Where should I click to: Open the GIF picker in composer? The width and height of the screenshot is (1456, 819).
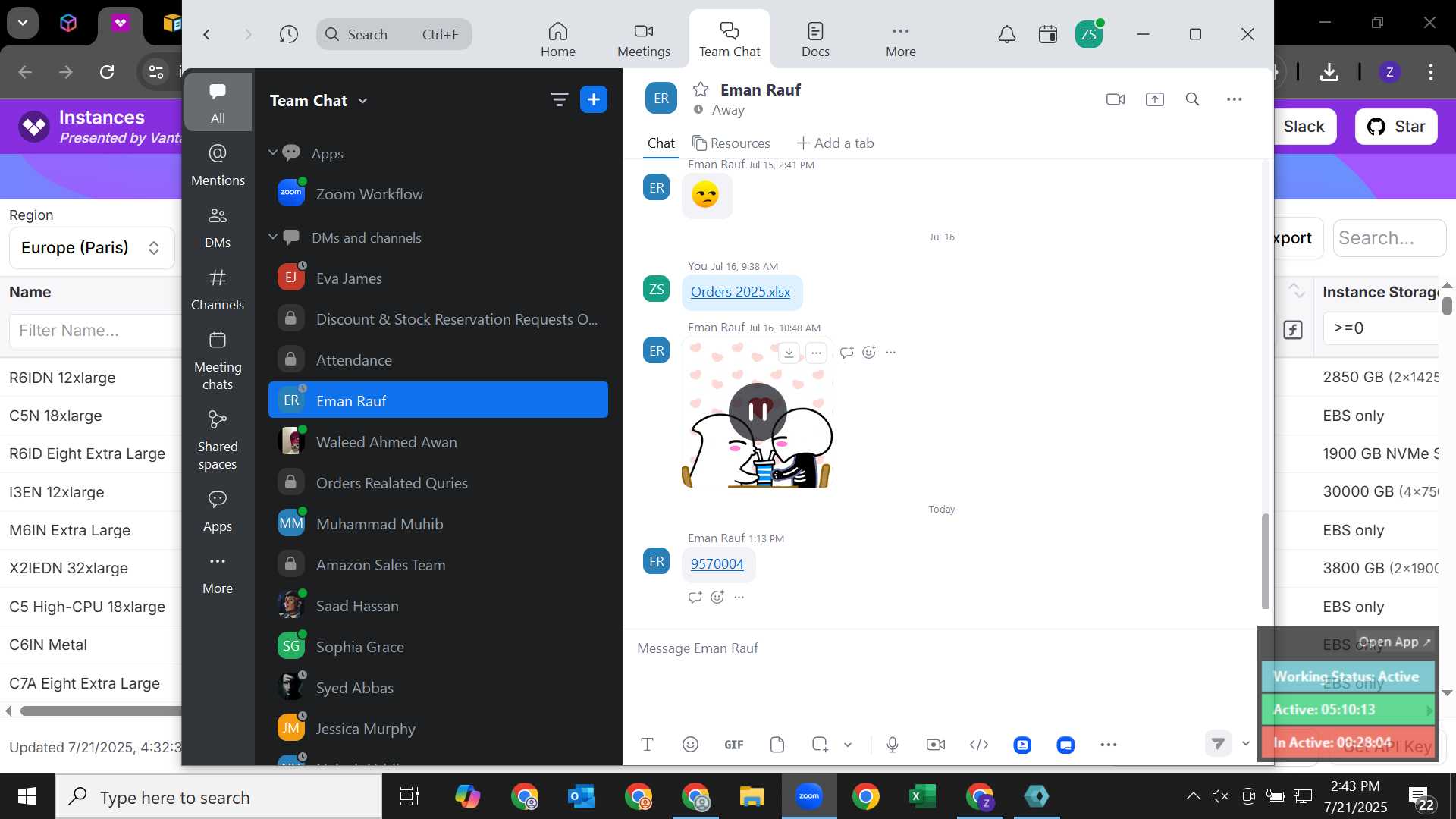[x=733, y=745]
